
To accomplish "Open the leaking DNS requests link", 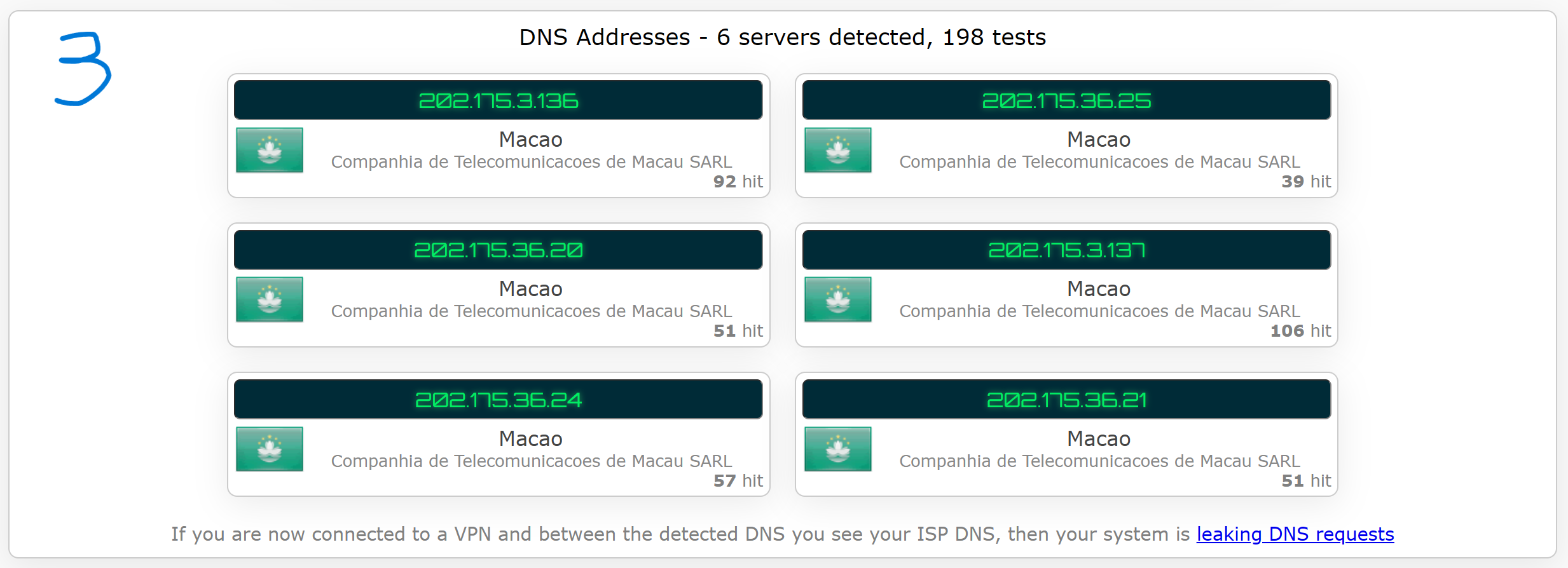I will point(1295,534).
